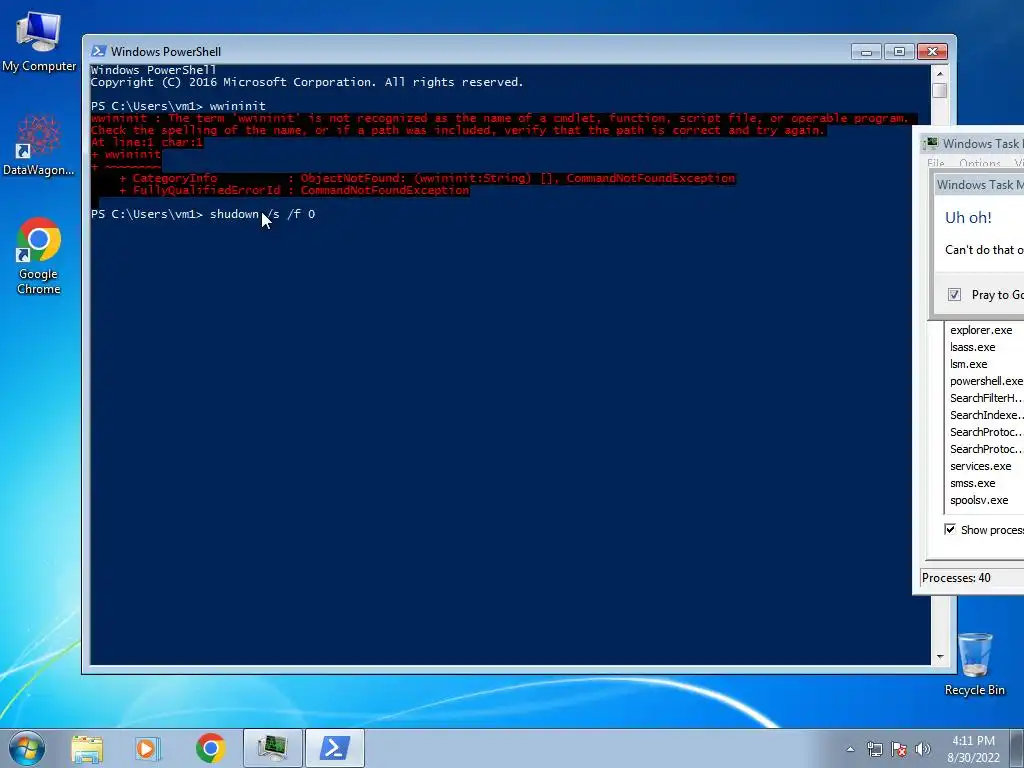This screenshot has height=768, width=1024.
Task: Minimize the Windows PowerShell window
Action: (x=866, y=52)
